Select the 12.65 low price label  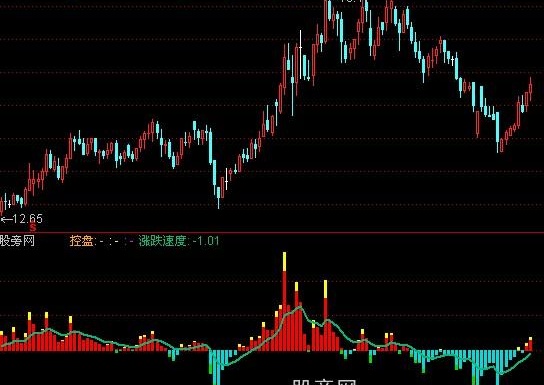coord(27,219)
